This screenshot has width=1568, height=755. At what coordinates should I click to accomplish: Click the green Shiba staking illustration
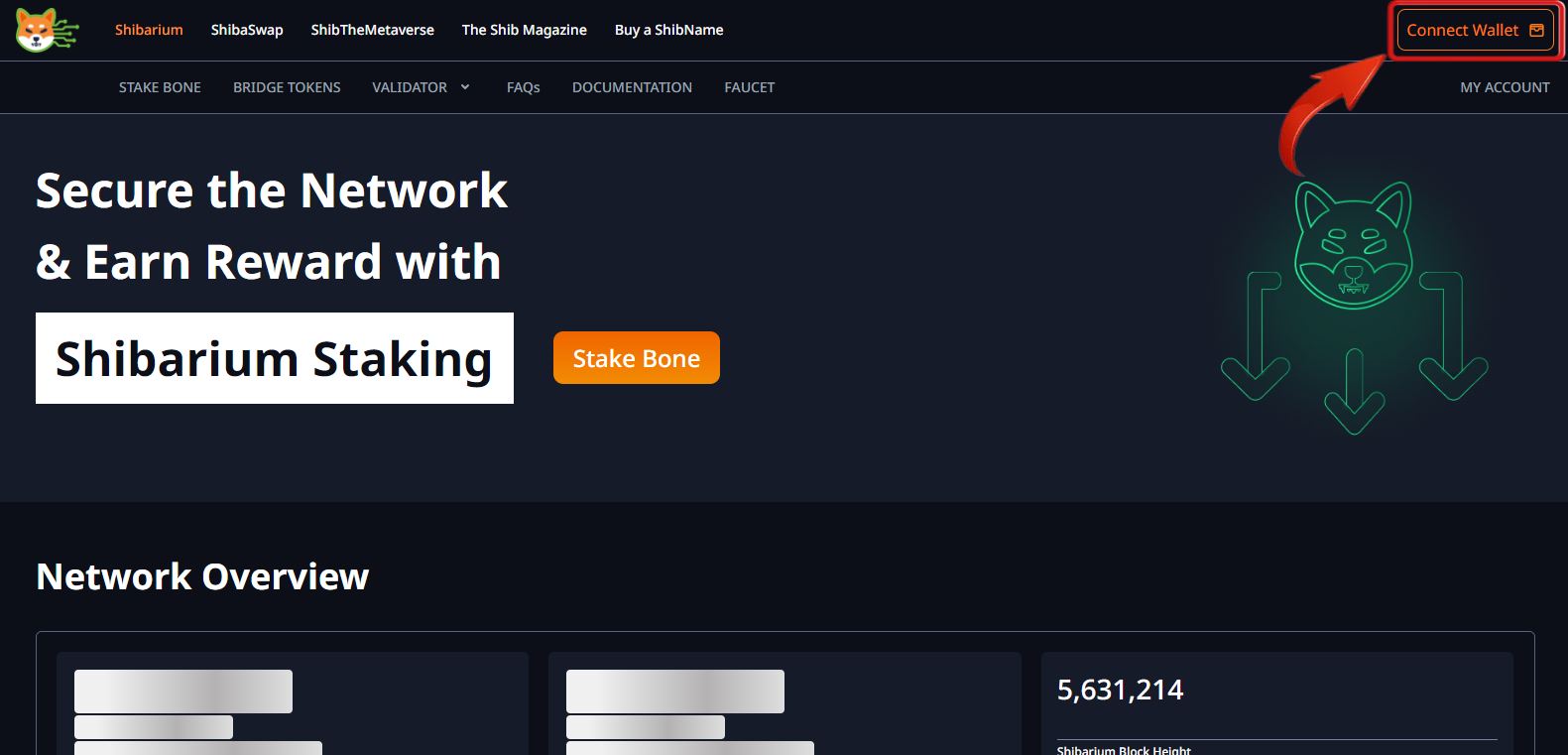tap(1355, 308)
